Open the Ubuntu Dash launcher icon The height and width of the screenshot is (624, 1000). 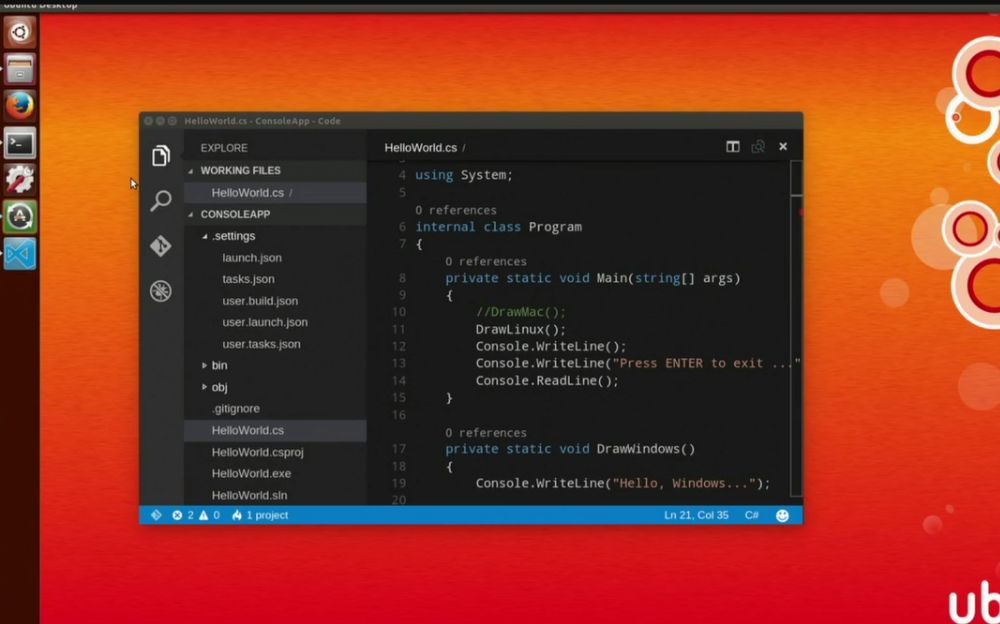pyautogui.click(x=20, y=32)
